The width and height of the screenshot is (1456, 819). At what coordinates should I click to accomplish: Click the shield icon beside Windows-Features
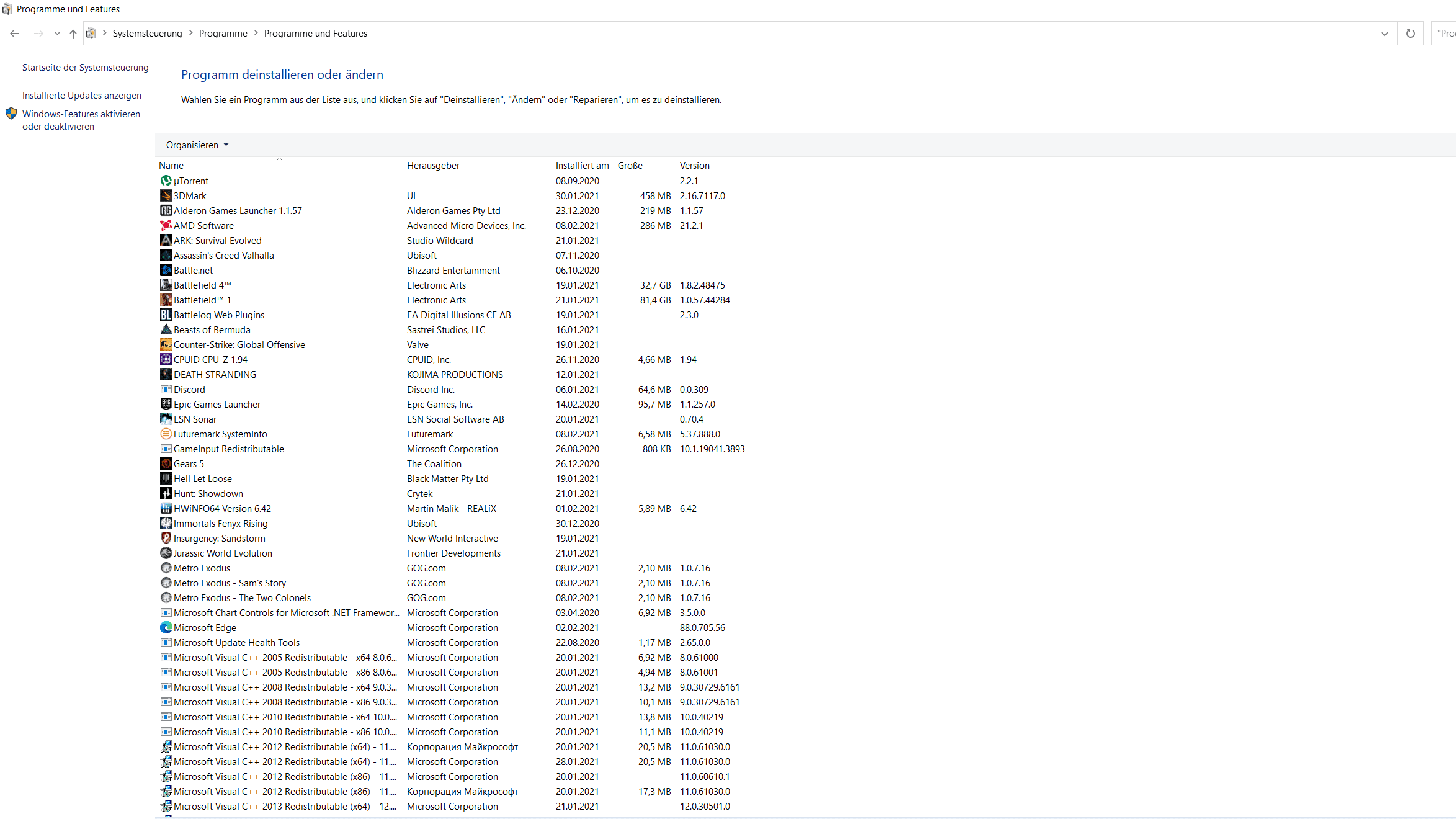point(11,114)
